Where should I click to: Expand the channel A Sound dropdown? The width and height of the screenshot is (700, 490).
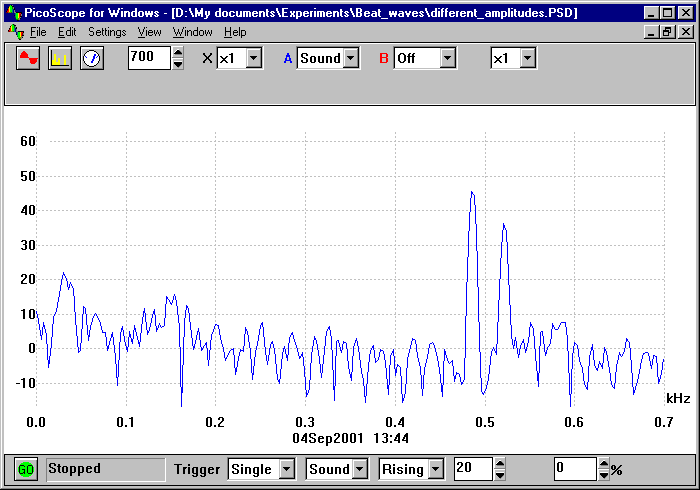point(350,58)
